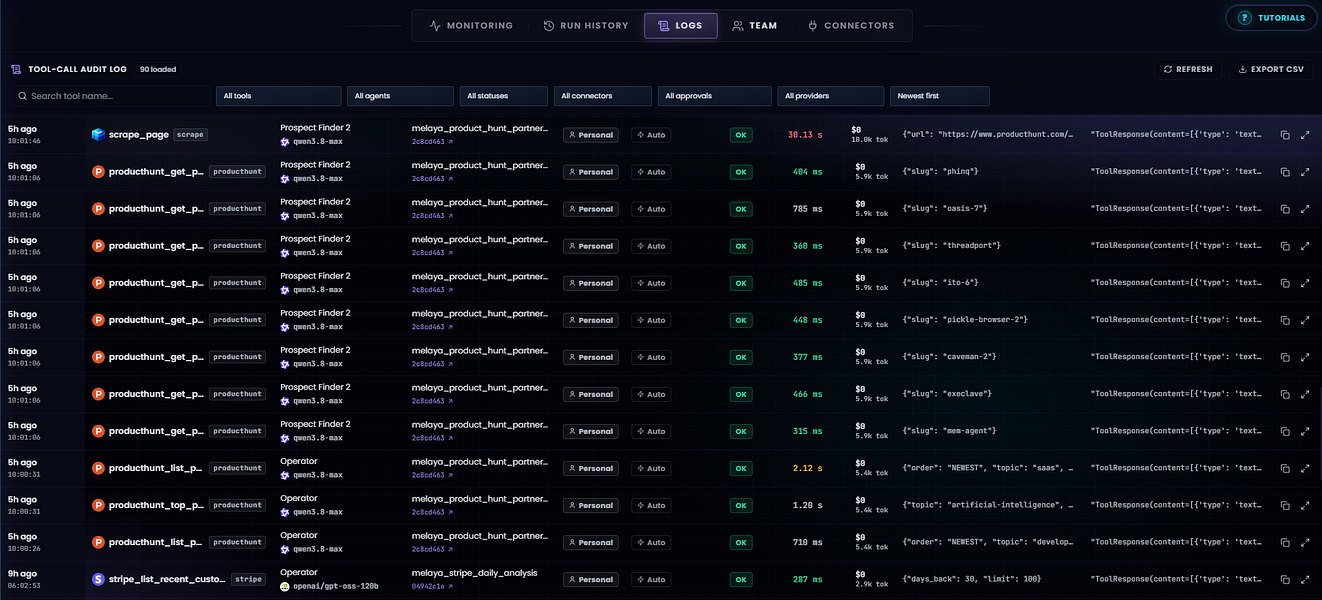Select the "38.13 s" duration value

pyautogui.click(x=805, y=135)
